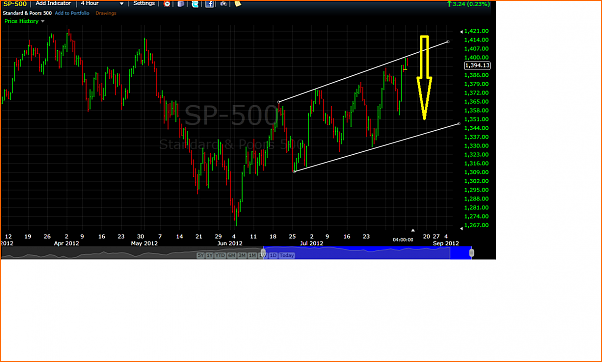The height and width of the screenshot is (362, 602).
Task: Click the 1,421.00 price axis label
Action: pos(476,31)
